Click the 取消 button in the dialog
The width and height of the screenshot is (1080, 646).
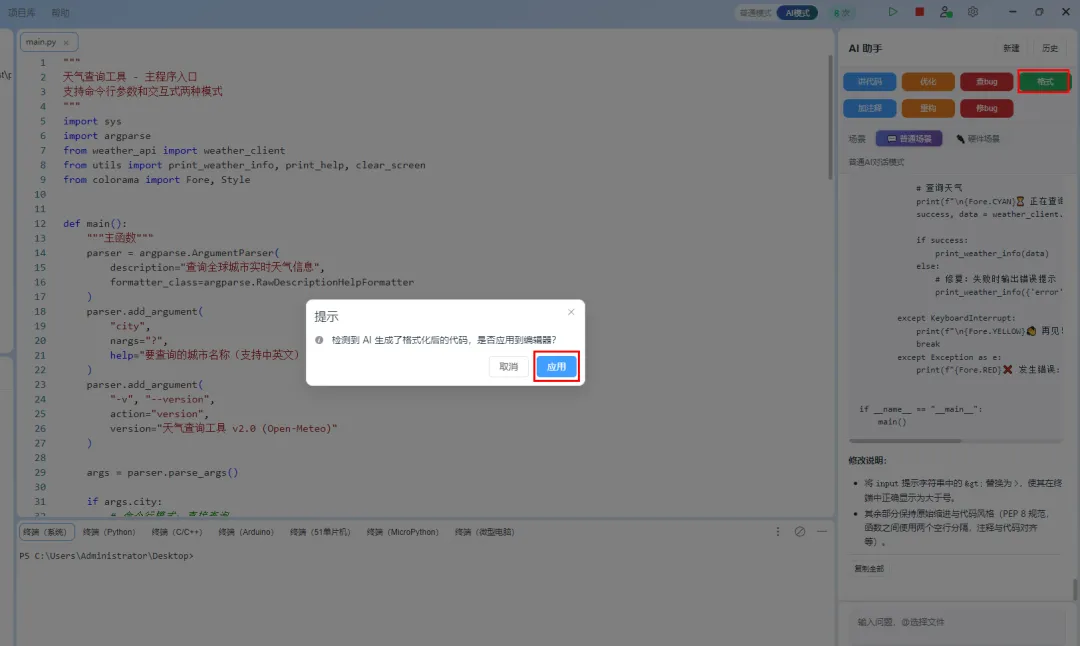click(508, 366)
